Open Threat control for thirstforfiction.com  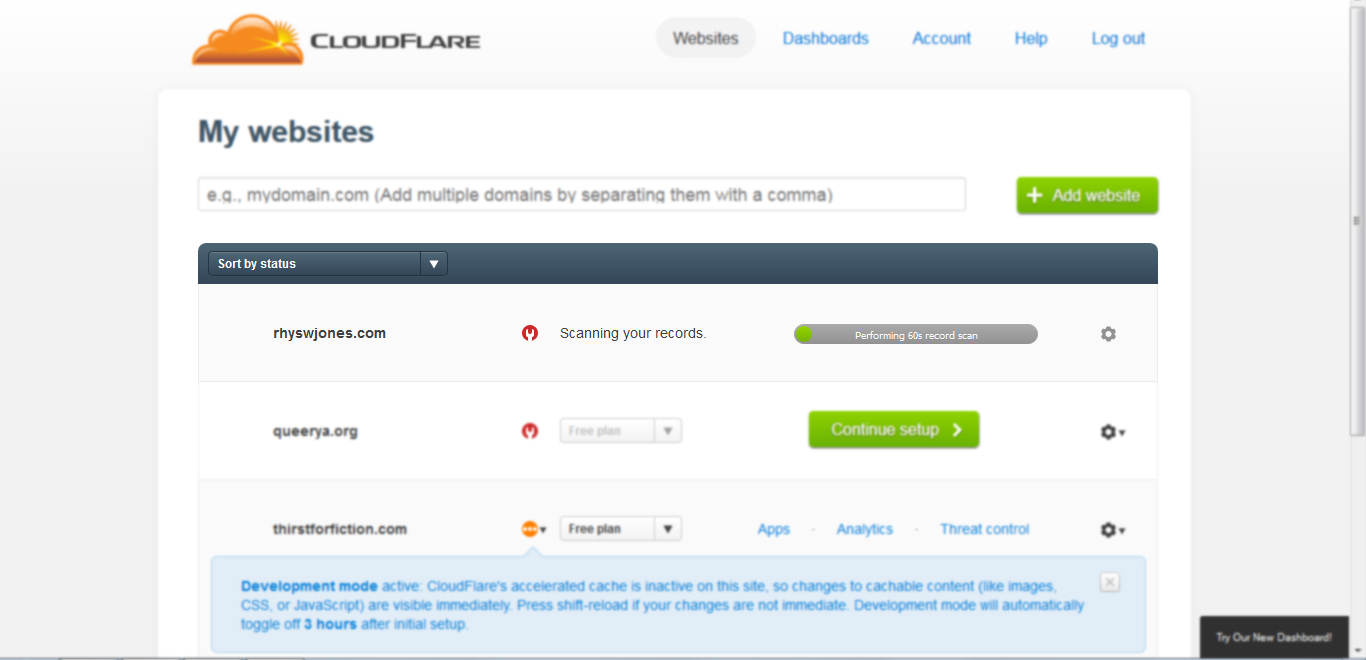985,529
